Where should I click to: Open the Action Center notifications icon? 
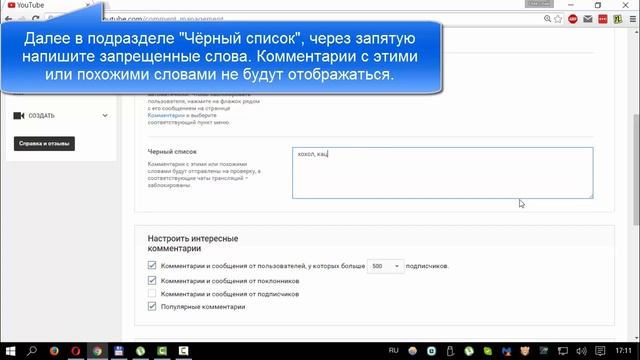tap(600, 351)
